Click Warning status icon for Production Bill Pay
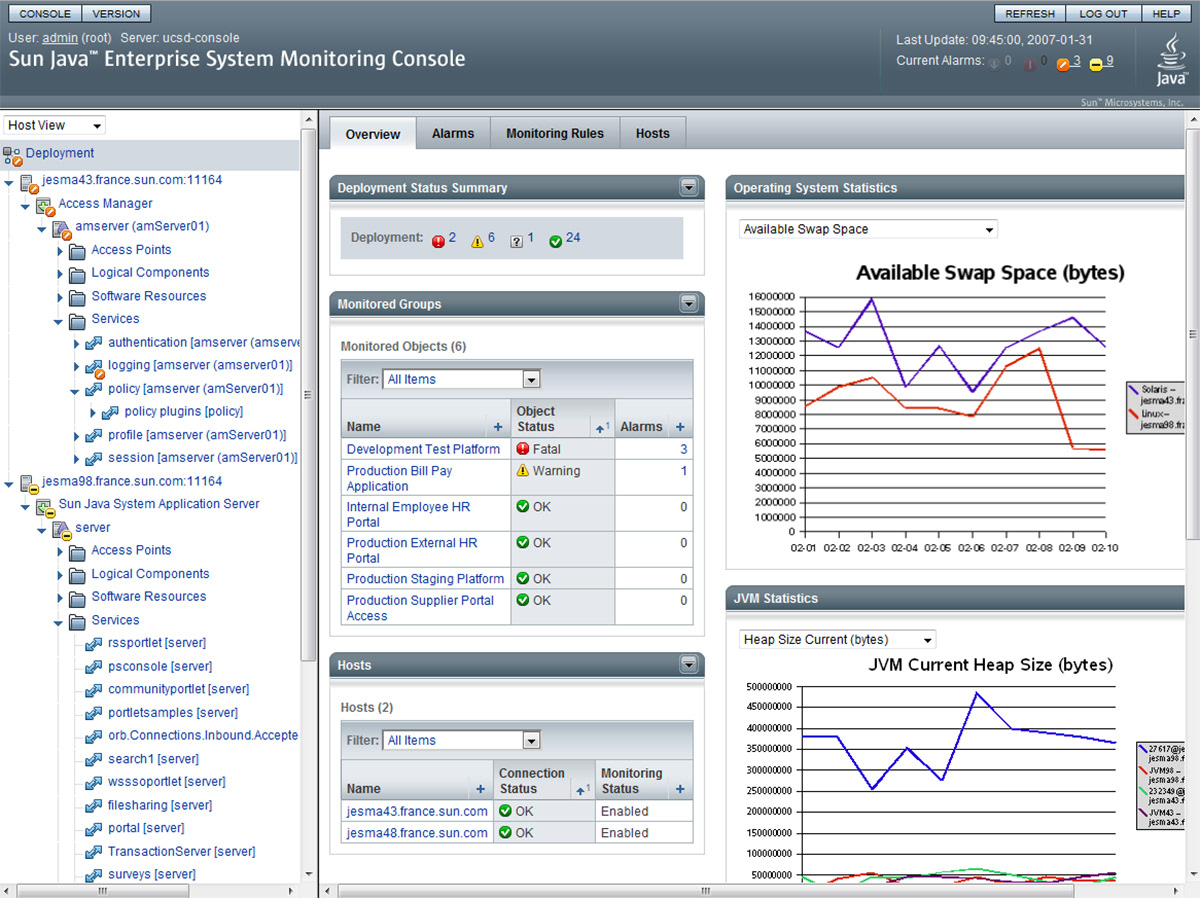The image size is (1200, 898). pyautogui.click(x=522, y=471)
